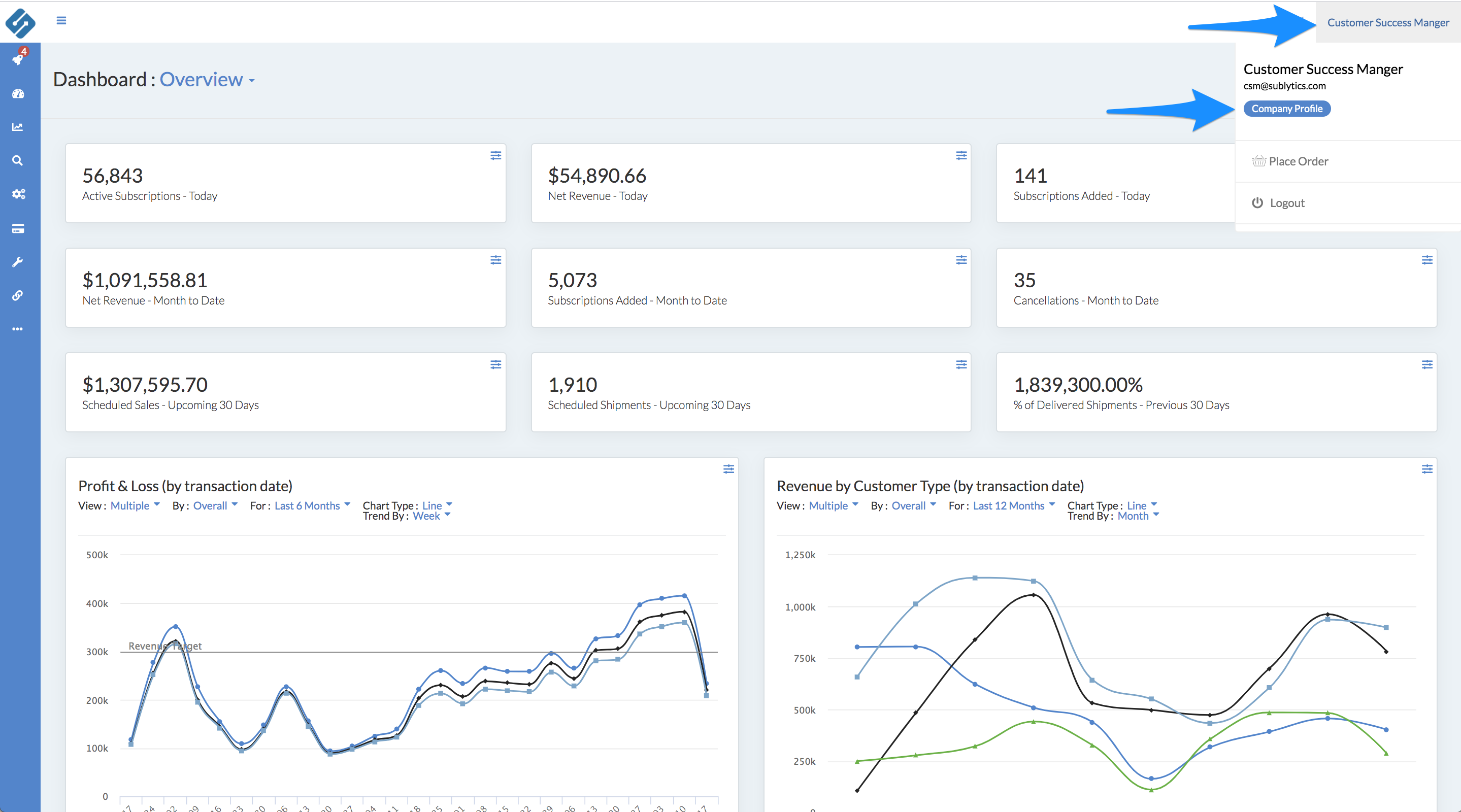Click the credit card sidebar icon
The image size is (1461, 812).
(18, 228)
